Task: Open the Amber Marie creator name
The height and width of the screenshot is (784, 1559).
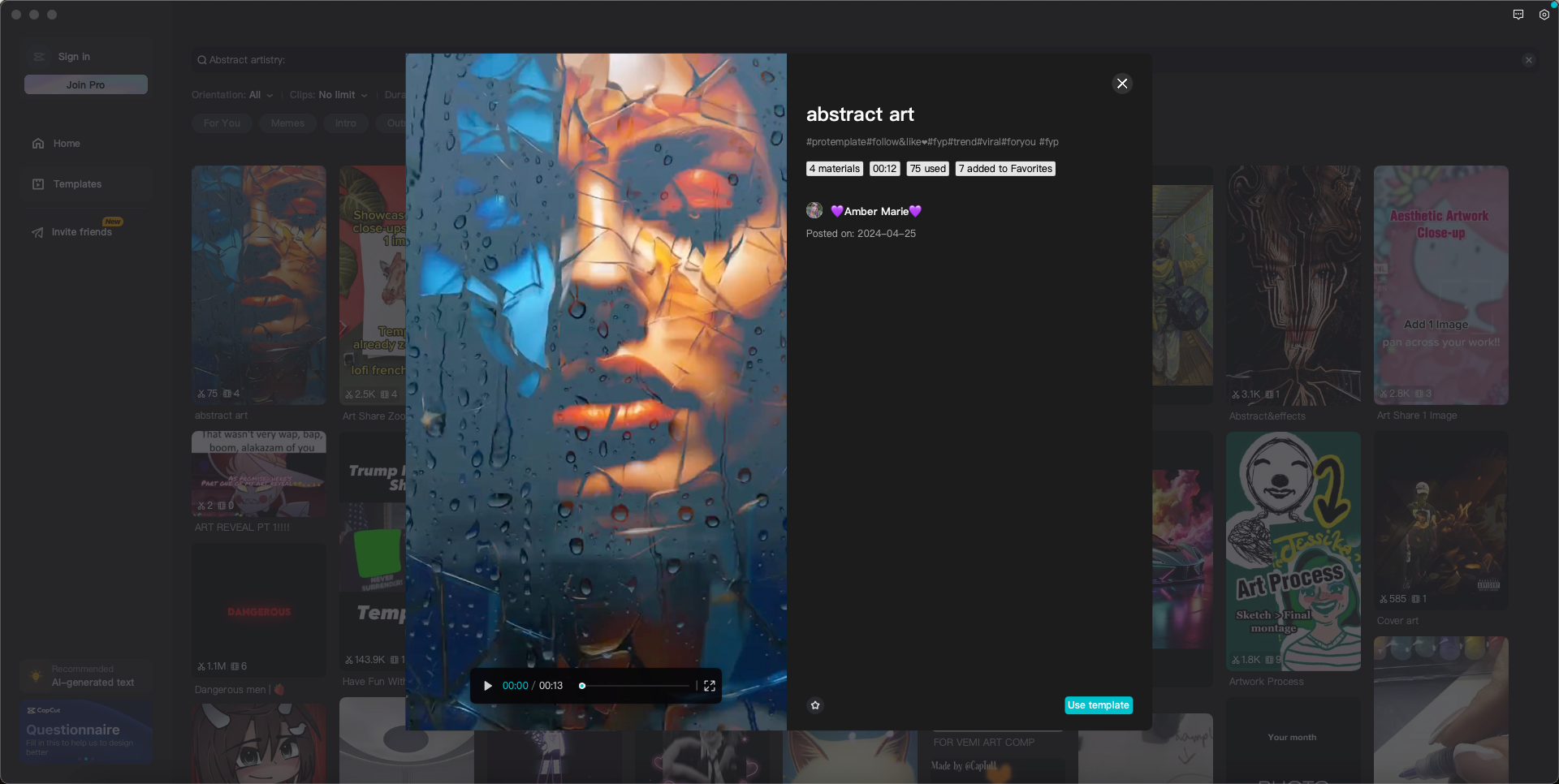Action: (x=876, y=211)
